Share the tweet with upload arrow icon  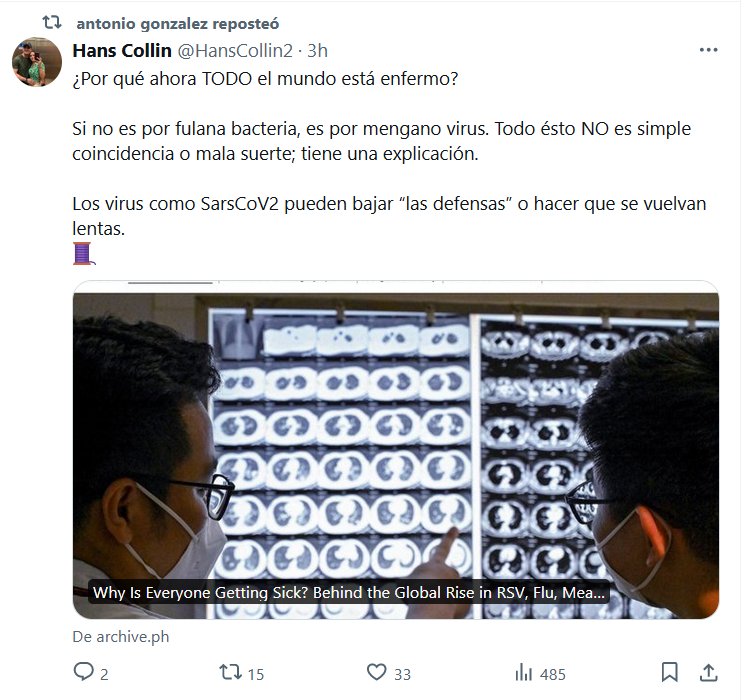pyautogui.click(x=708, y=672)
